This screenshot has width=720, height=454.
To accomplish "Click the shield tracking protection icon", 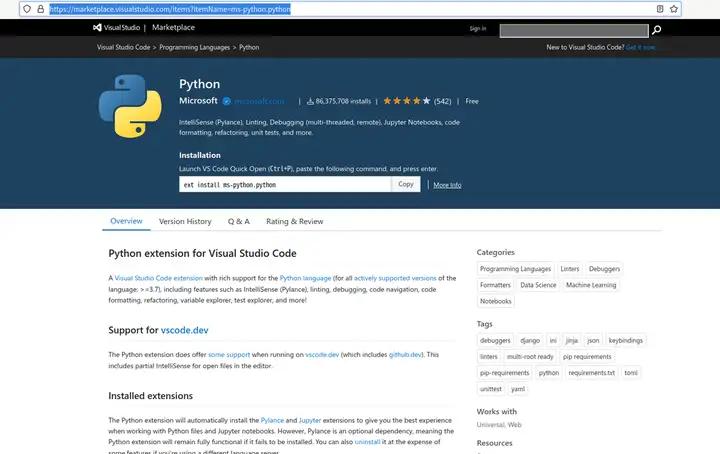I will tap(27, 9).
